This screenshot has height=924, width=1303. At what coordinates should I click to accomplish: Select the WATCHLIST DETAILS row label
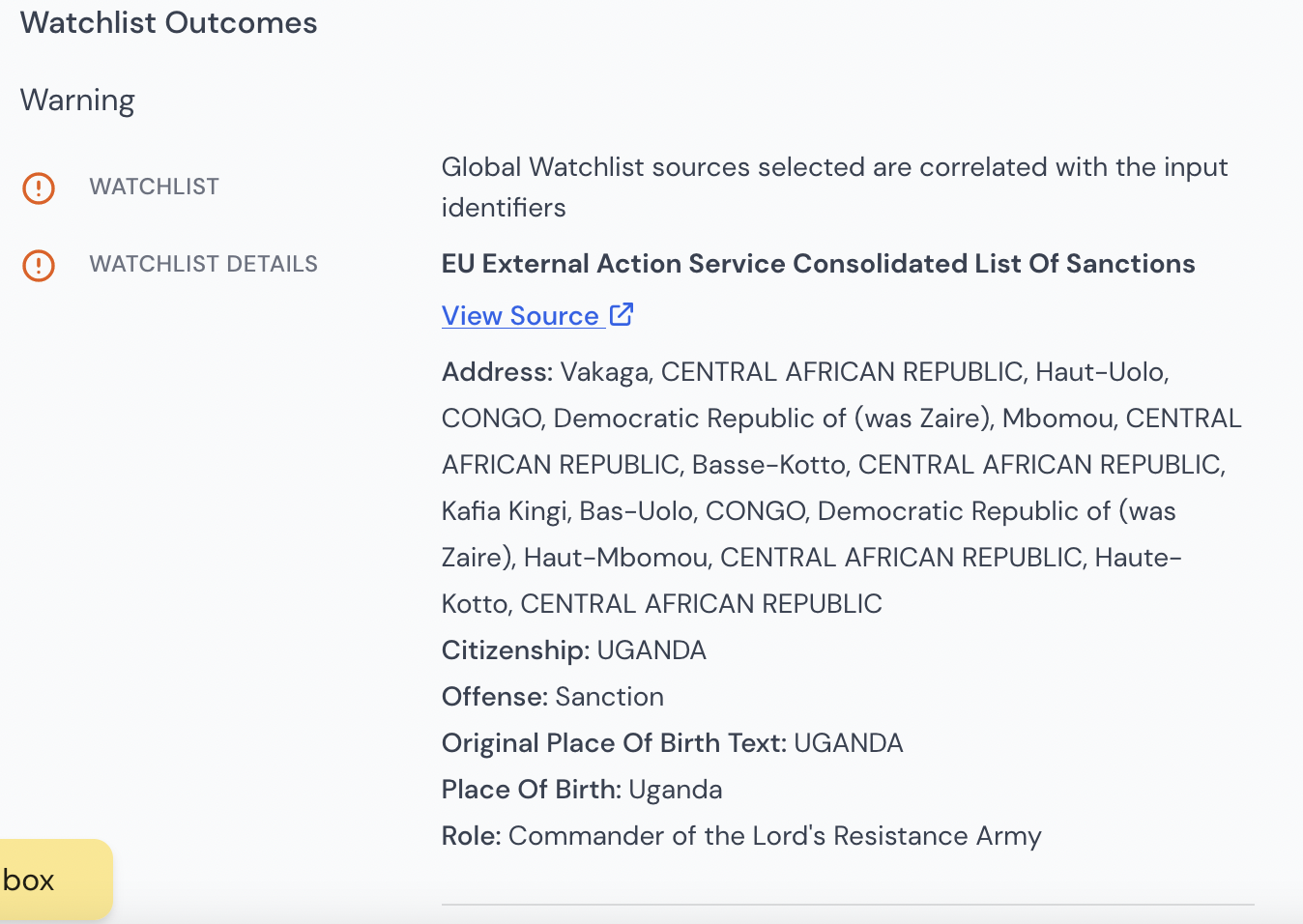pyautogui.click(x=204, y=264)
